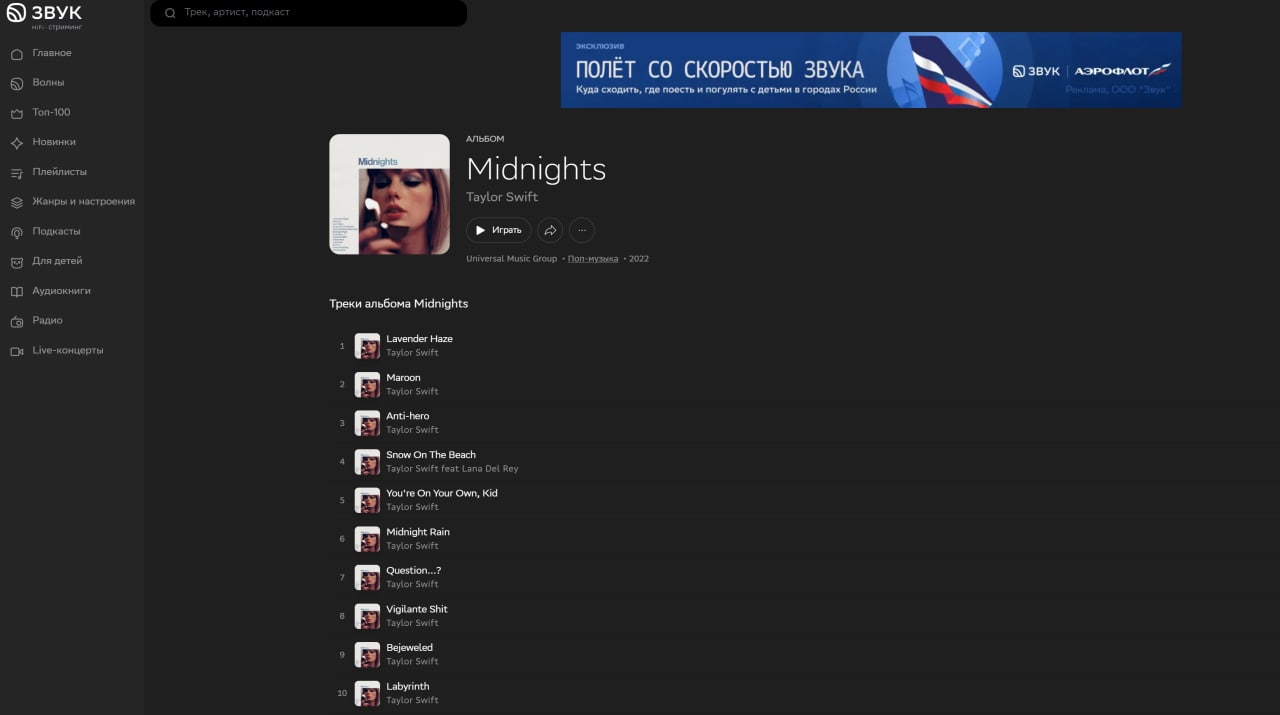This screenshot has width=1280, height=715.
Task: Follow the Поп-музыка genre link
Action: coord(593,259)
